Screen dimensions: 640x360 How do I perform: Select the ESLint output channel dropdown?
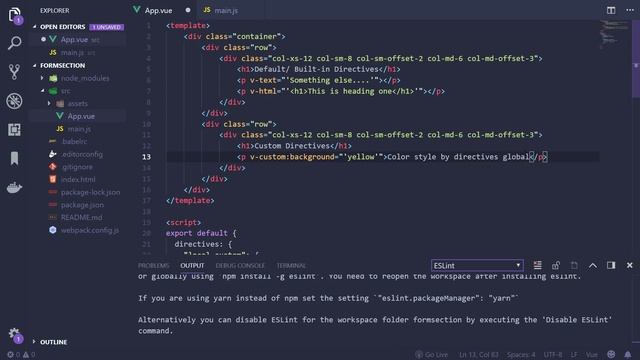[x=477, y=265]
